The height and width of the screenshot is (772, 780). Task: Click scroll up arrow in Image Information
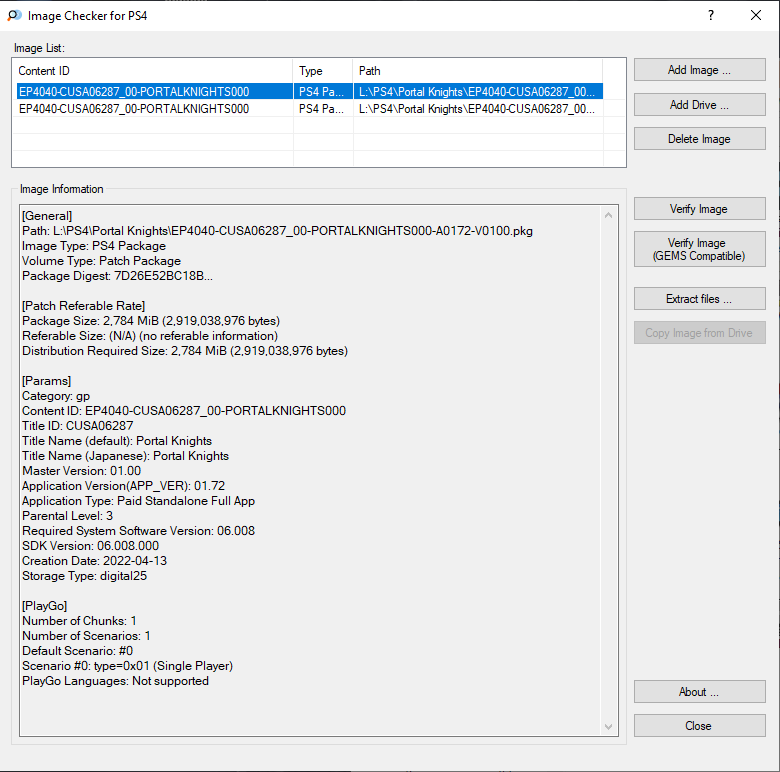(x=608, y=215)
